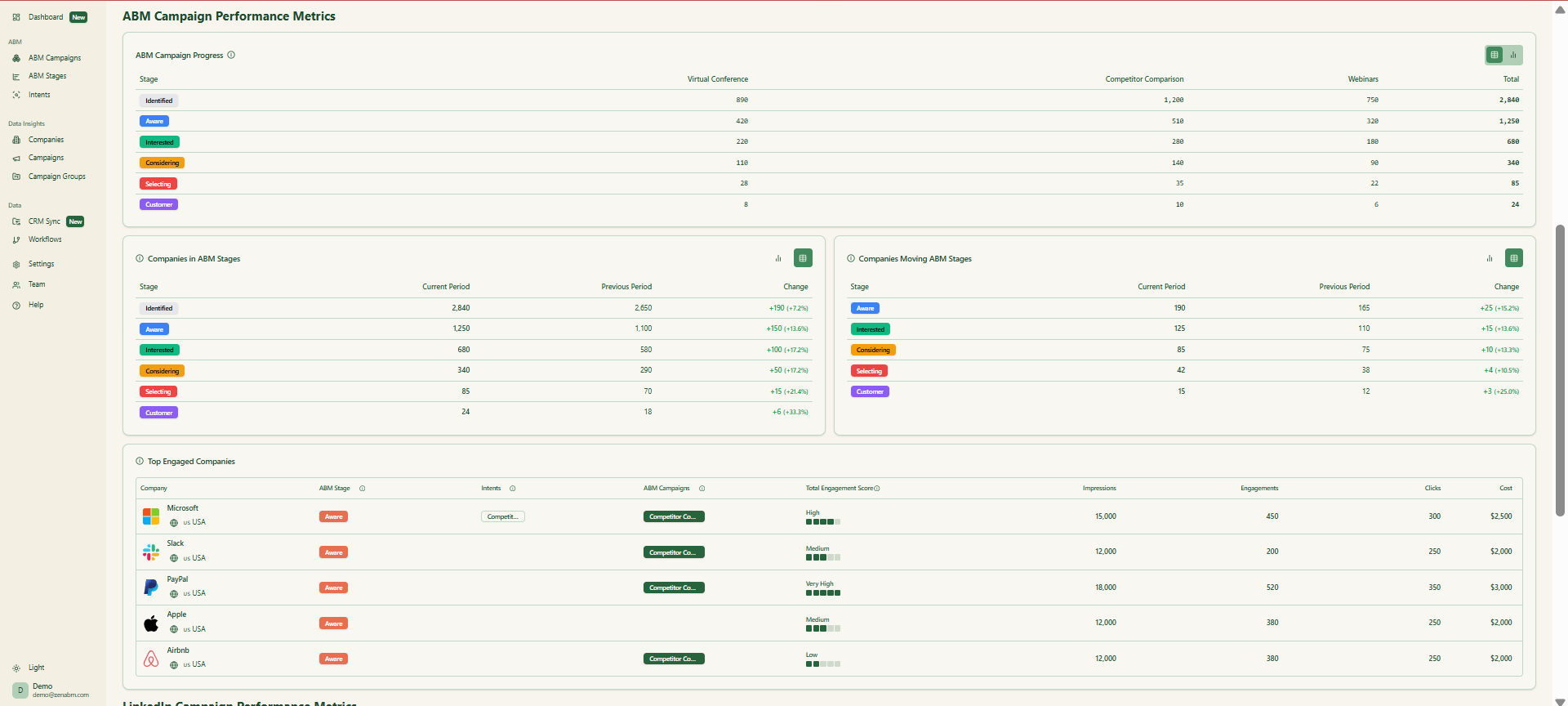Navigate to ABM Campaigns
Viewport: 1568px width, 706px height.
[x=55, y=58]
